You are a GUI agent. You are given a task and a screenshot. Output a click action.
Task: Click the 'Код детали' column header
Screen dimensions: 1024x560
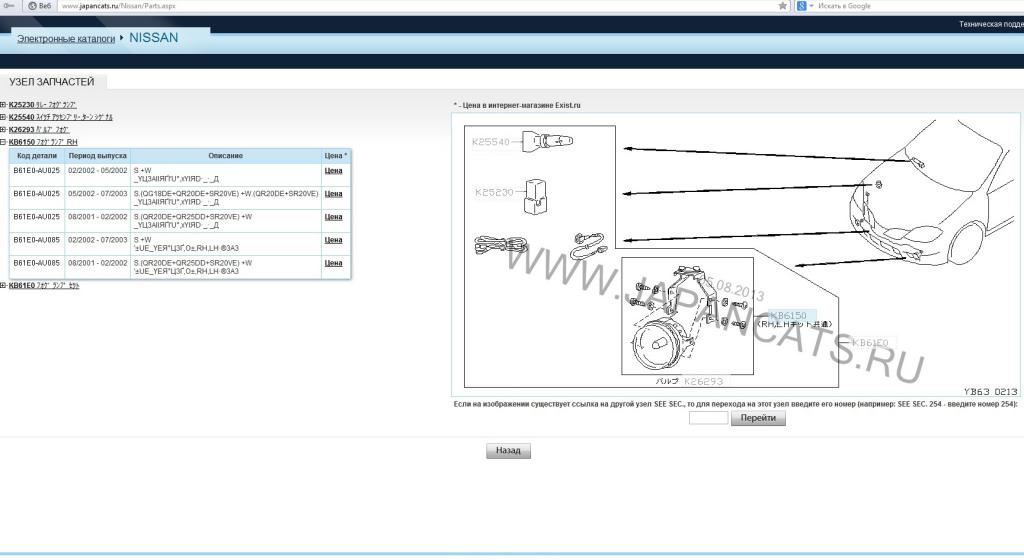[37, 156]
